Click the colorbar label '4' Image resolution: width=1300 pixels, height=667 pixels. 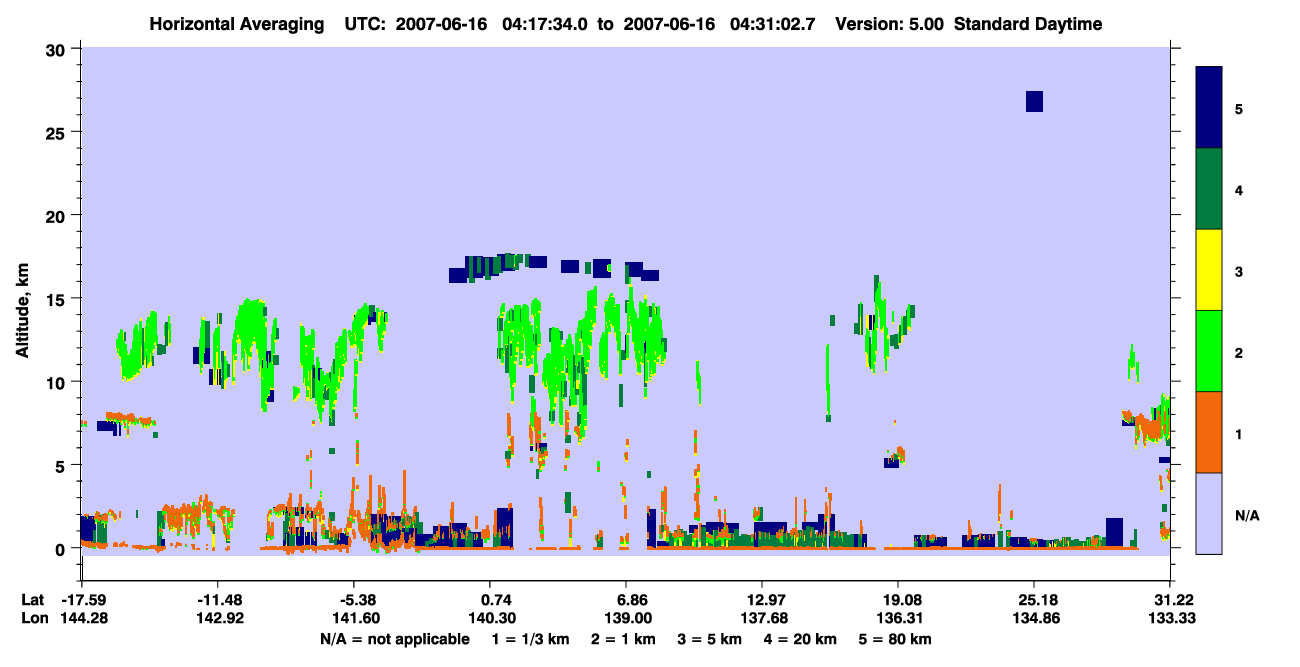[x=1239, y=189]
